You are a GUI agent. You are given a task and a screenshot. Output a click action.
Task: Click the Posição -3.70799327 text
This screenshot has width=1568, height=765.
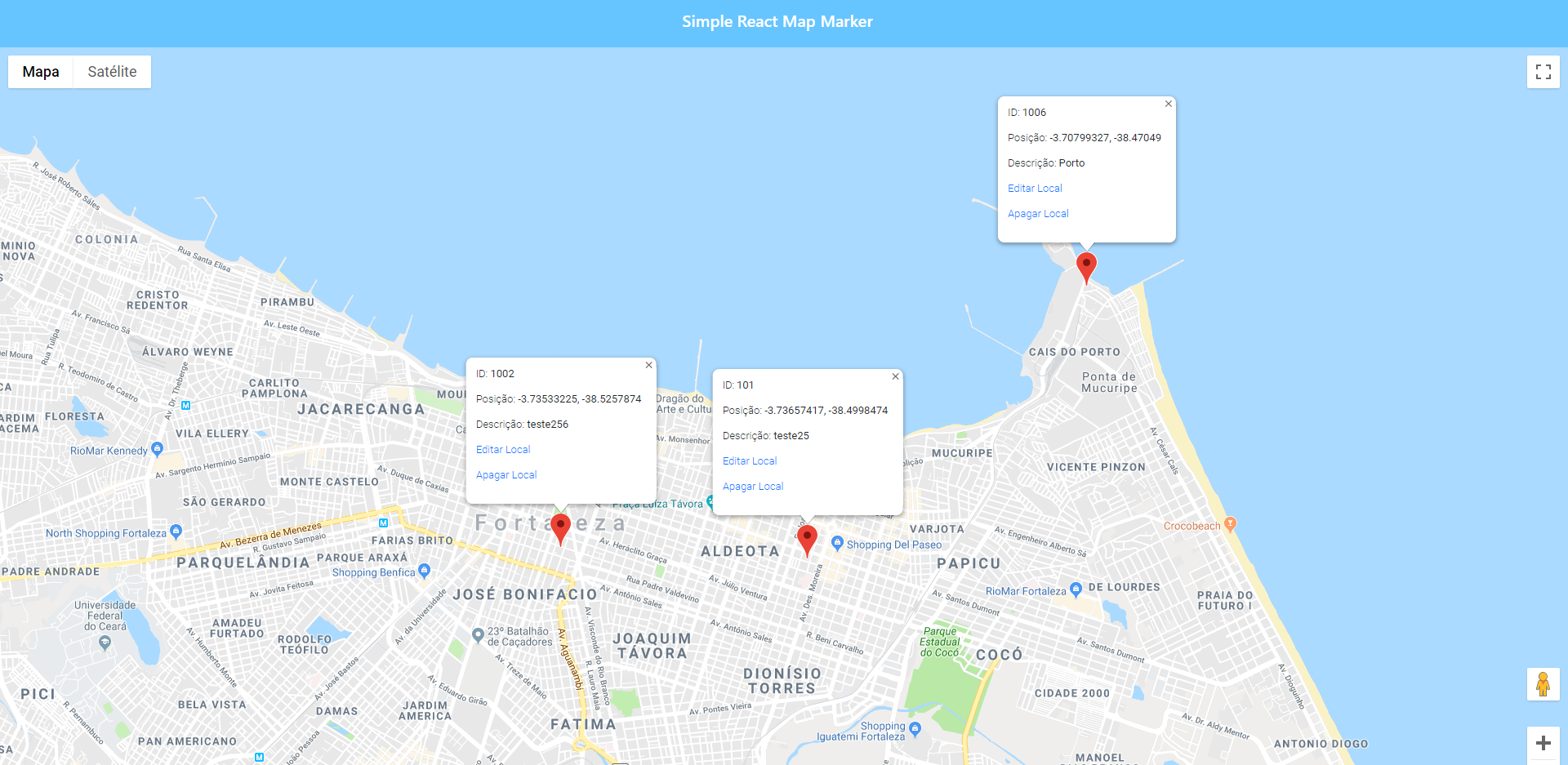click(x=1084, y=138)
